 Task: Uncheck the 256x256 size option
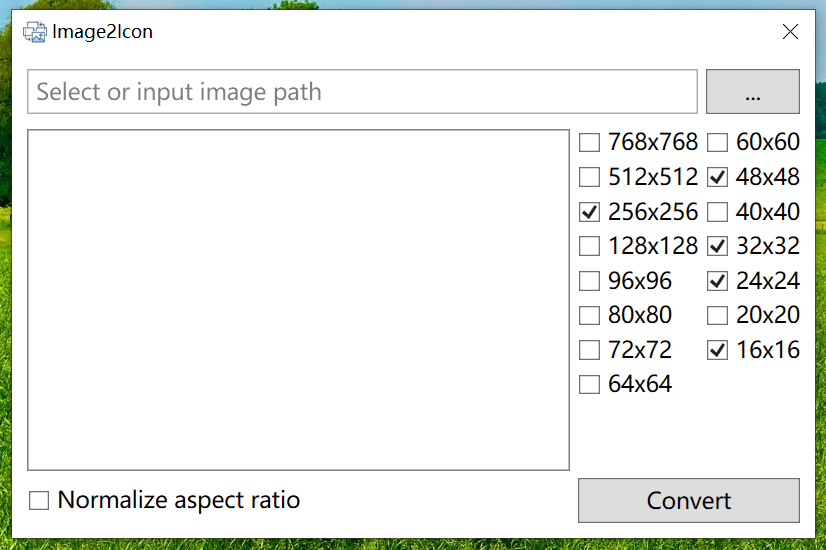click(590, 212)
